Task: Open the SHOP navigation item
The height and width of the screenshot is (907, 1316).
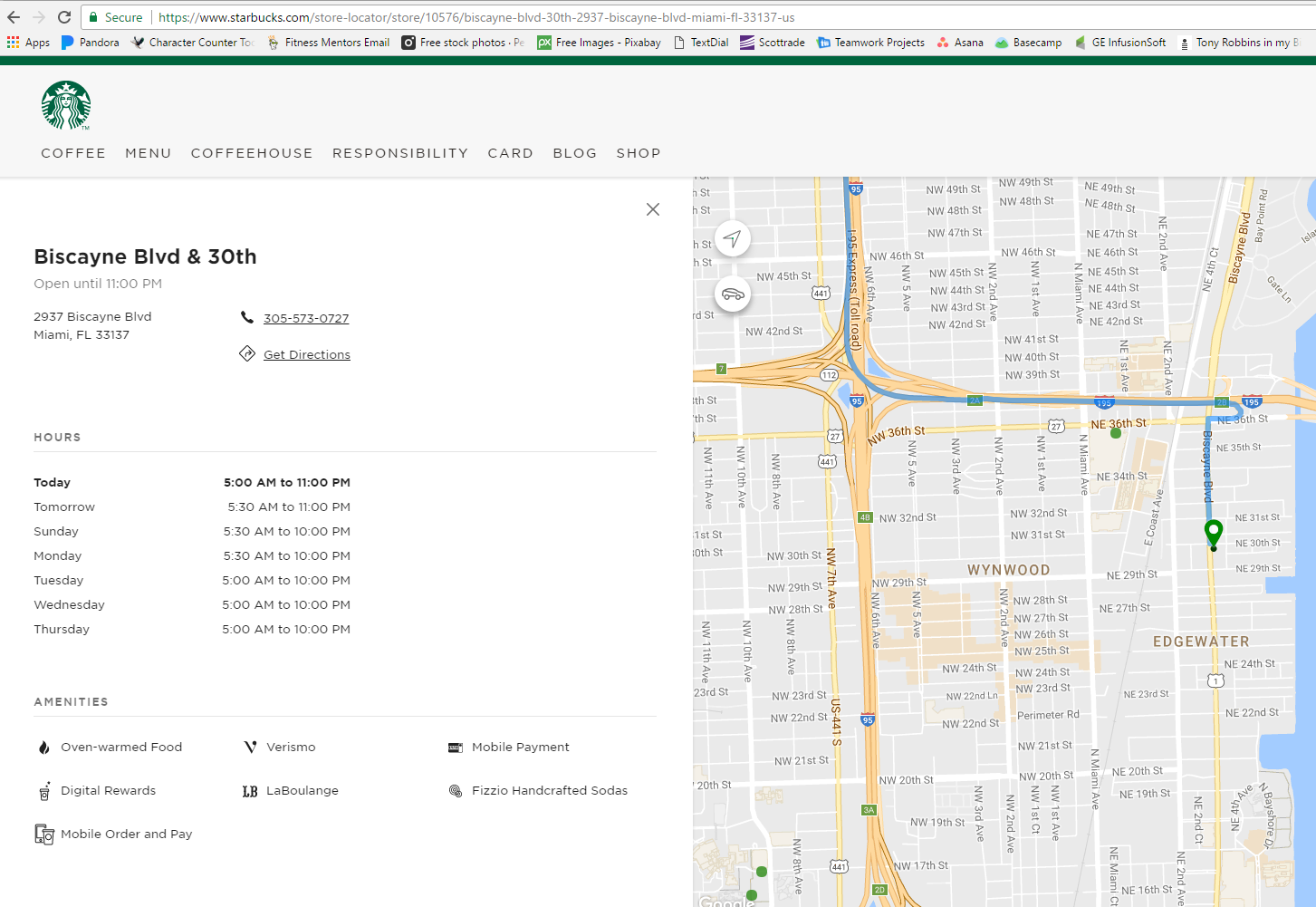Action: (x=639, y=153)
